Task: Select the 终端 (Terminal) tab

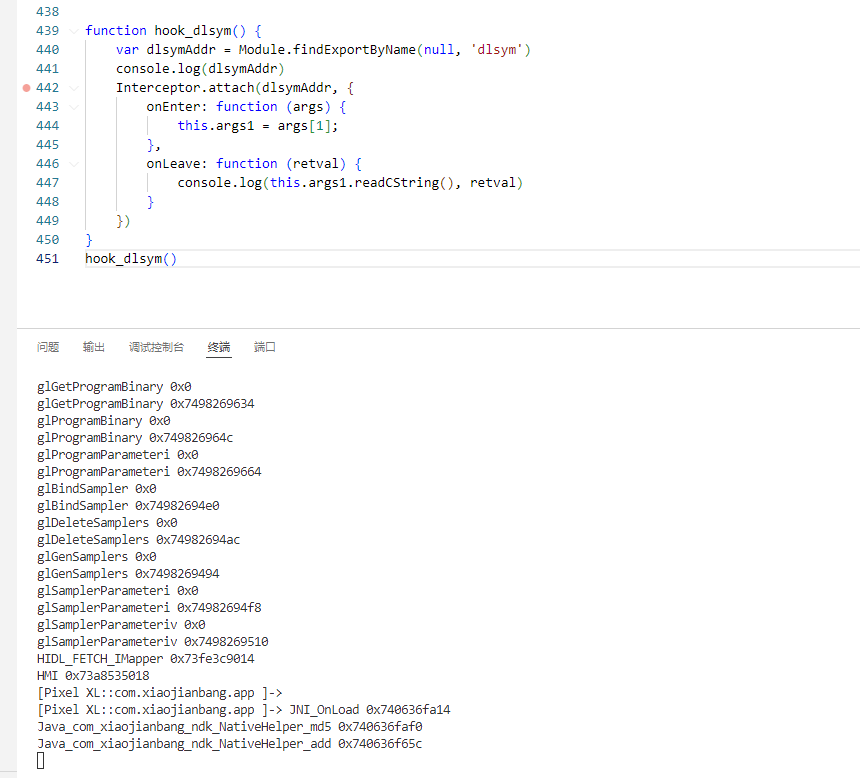Action: coord(219,347)
